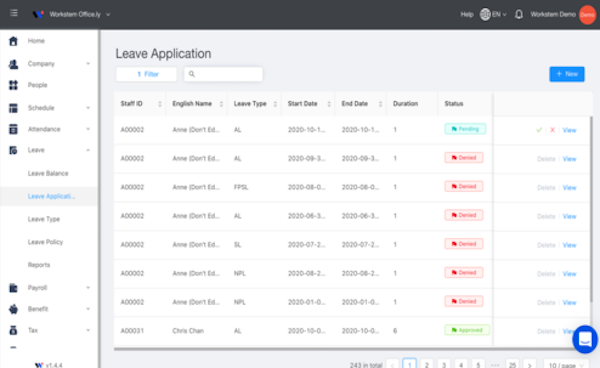
Task: Click the Payroll sidebar icon
Action: tap(13, 288)
